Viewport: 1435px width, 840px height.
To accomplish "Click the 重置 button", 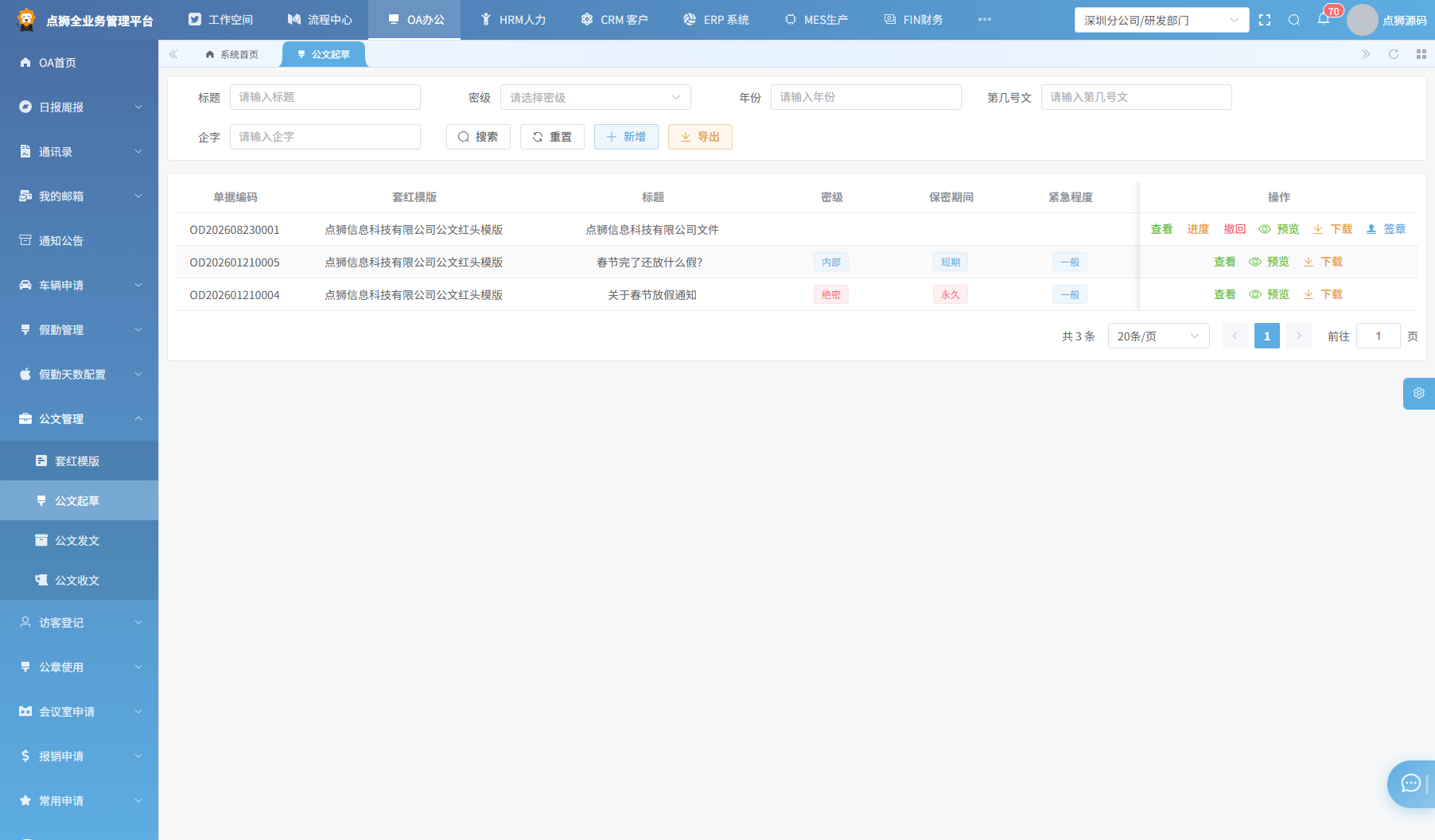I will pyautogui.click(x=552, y=137).
